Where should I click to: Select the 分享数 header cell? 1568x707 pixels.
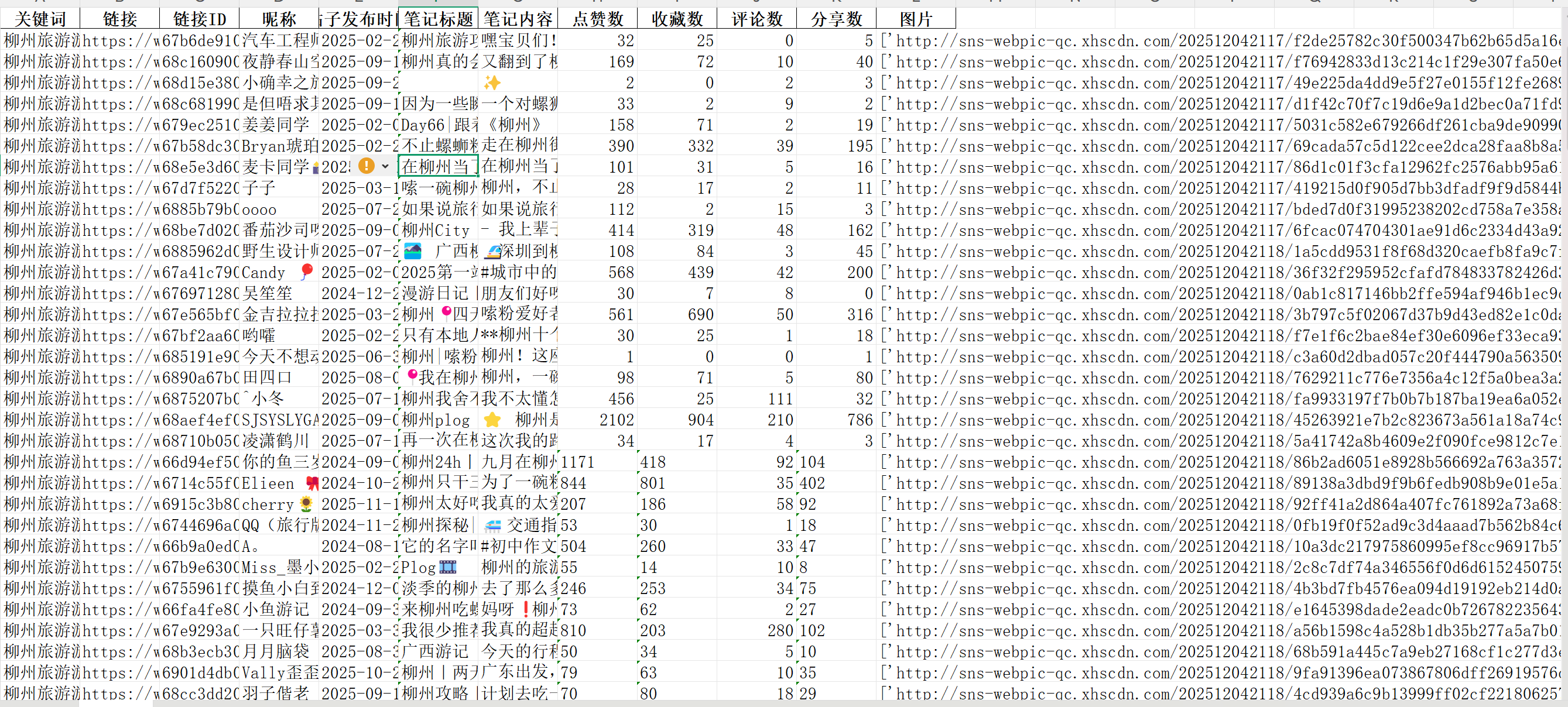tap(836, 19)
